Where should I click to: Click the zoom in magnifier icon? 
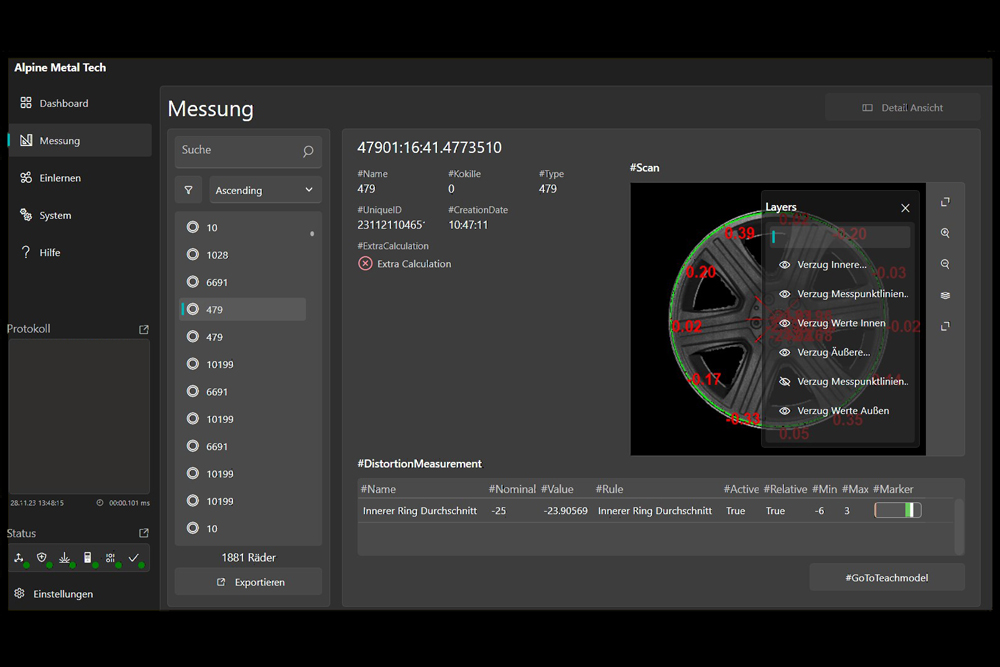pos(945,233)
